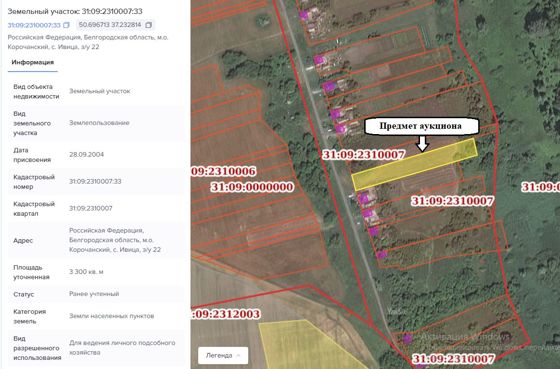Copy coordinates 50.696713 37.232814 via copy icon
Screen dimensions: 560x369
149,25
